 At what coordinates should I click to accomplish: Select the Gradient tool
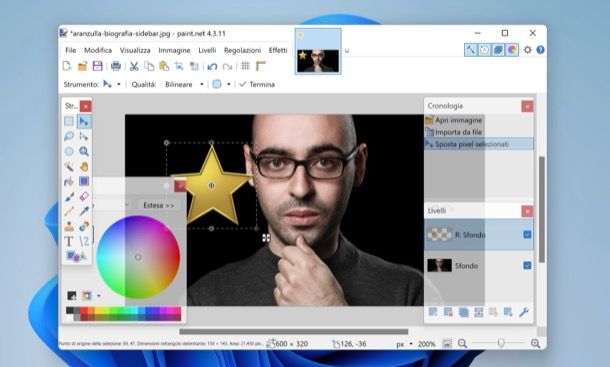84,181
